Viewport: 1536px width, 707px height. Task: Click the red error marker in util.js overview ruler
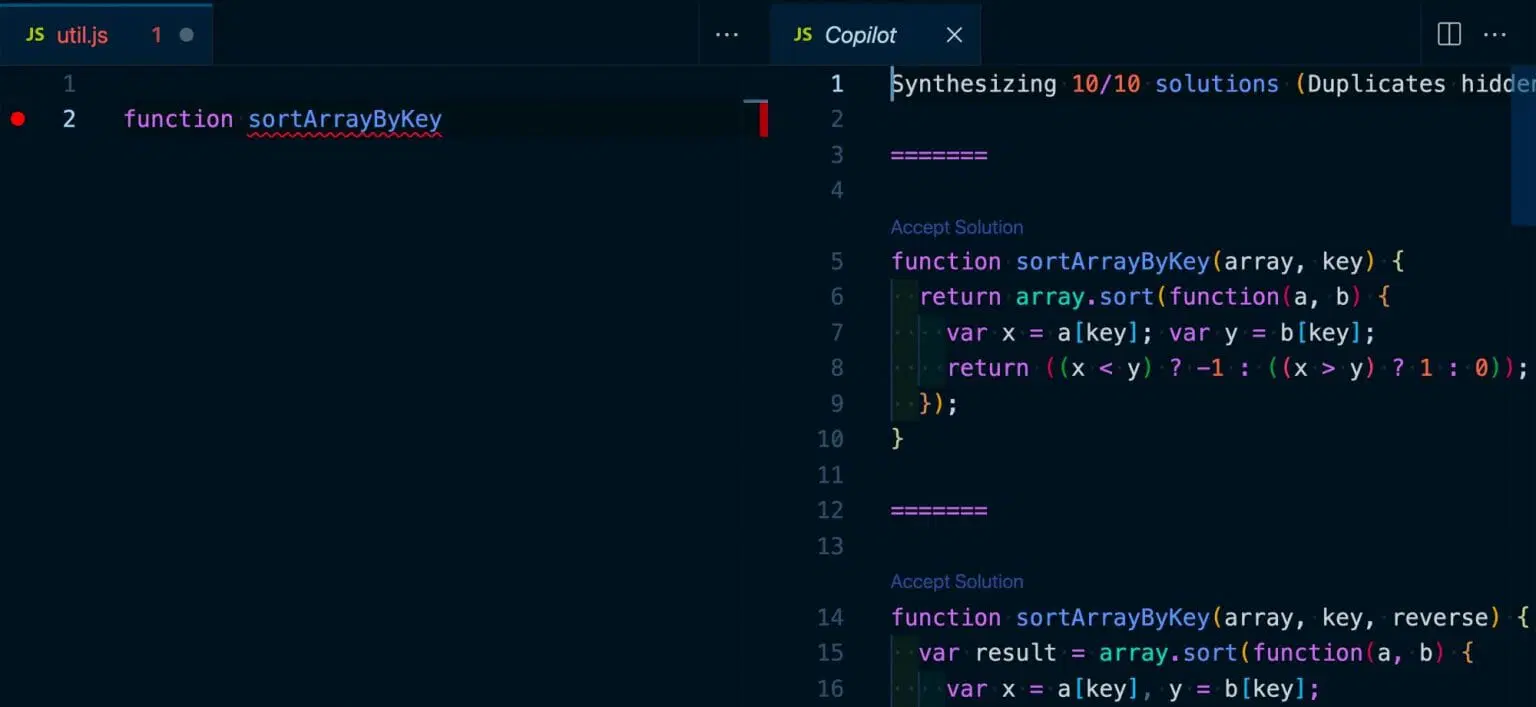[764, 120]
